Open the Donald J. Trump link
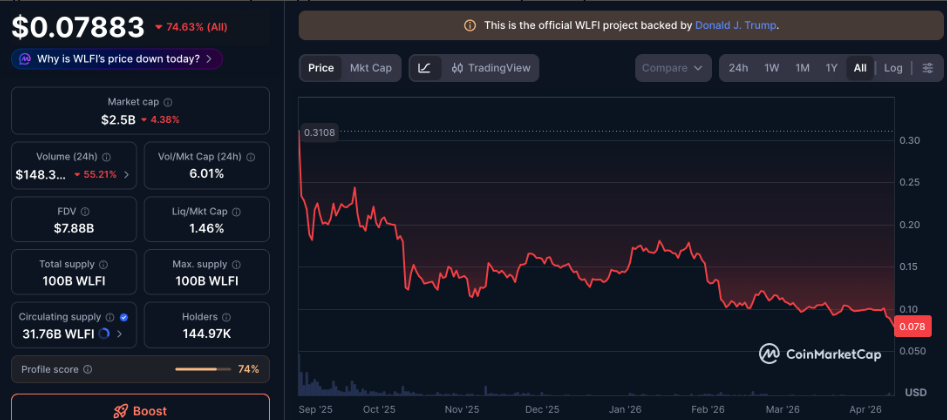The image size is (947, 420). (x=736, y=26)
